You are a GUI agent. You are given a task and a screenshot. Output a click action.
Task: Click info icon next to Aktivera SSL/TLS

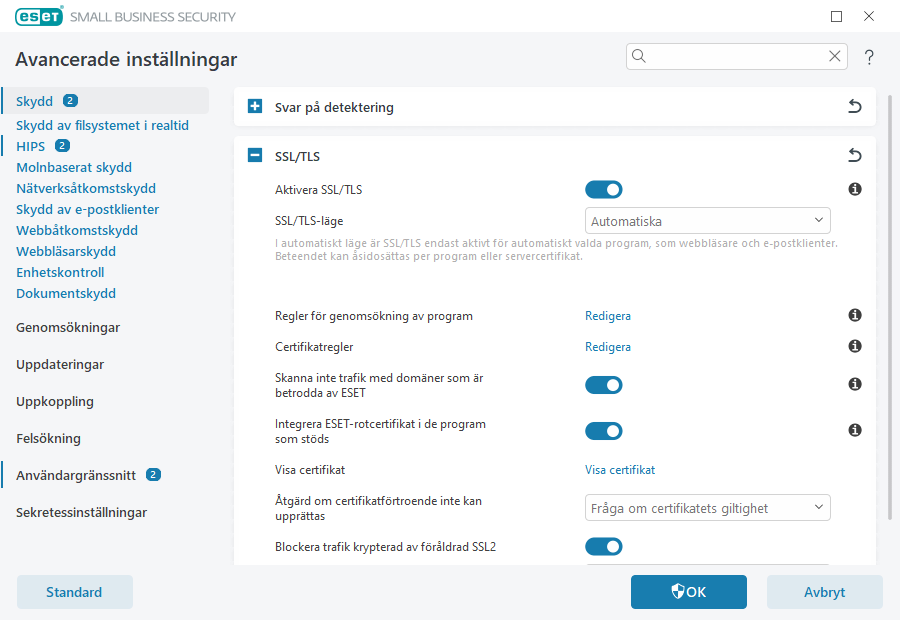pos(855,189)
